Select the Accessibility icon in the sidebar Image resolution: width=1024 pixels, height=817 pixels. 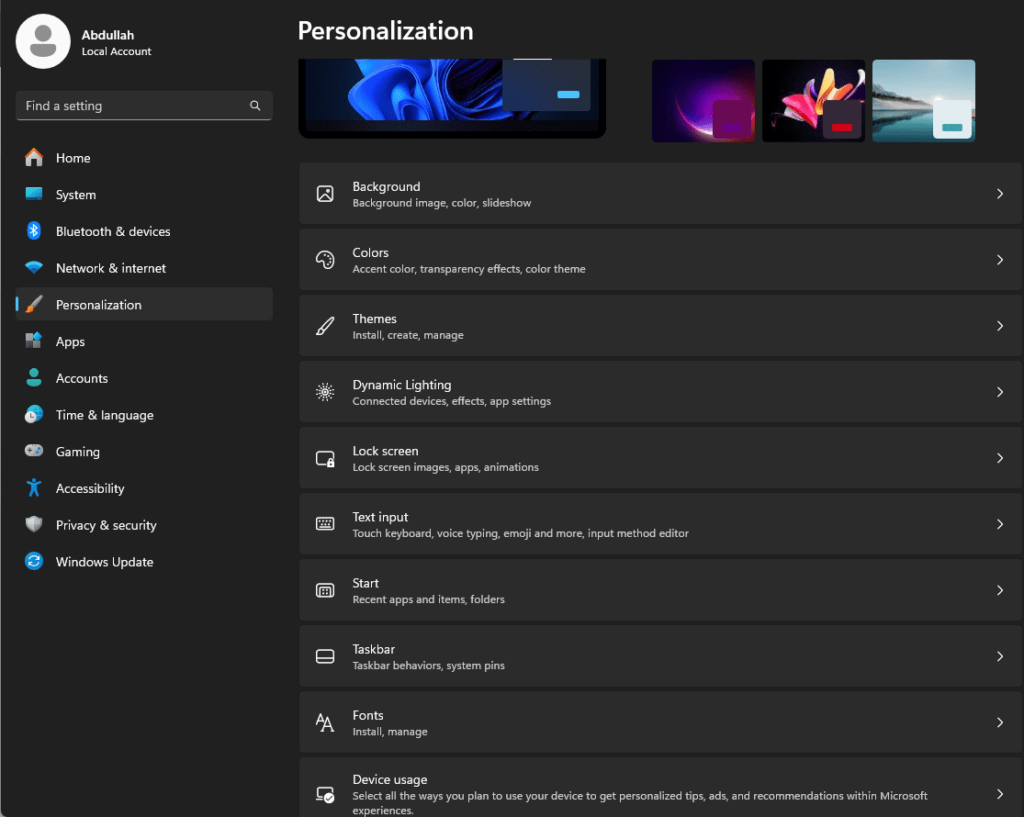(x=33, y=488)
